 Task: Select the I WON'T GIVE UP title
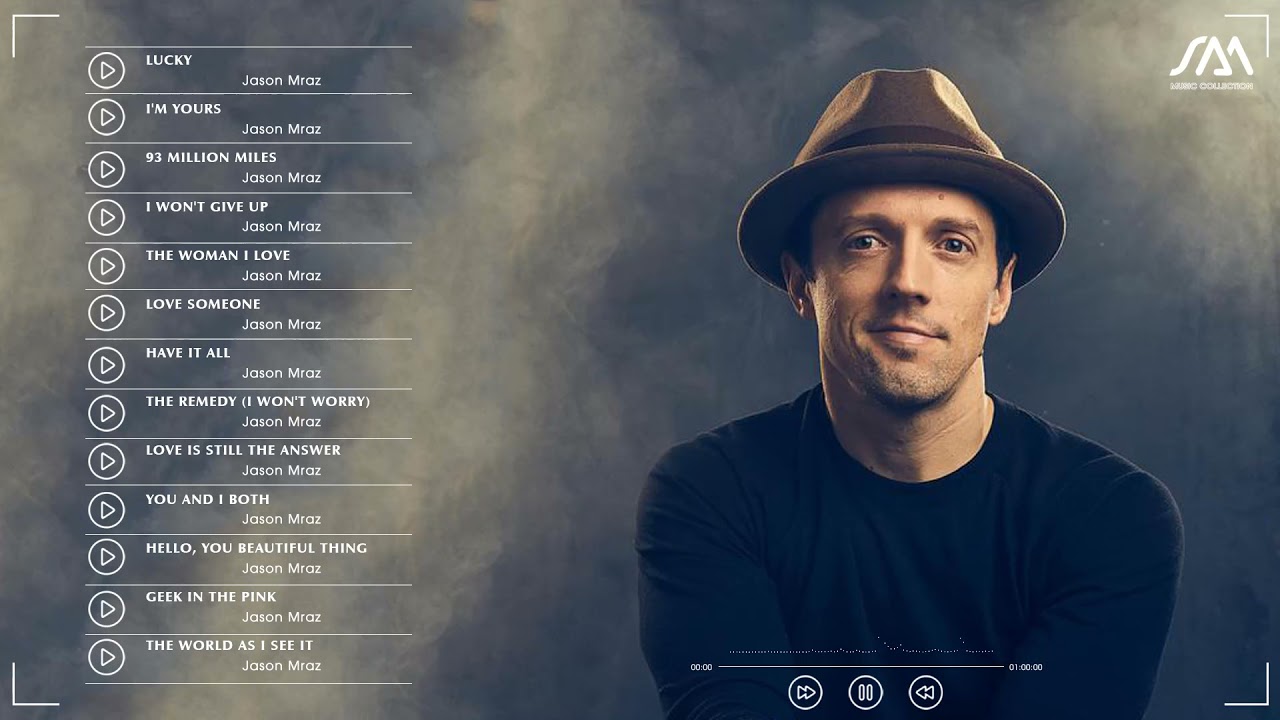(207, 207)
